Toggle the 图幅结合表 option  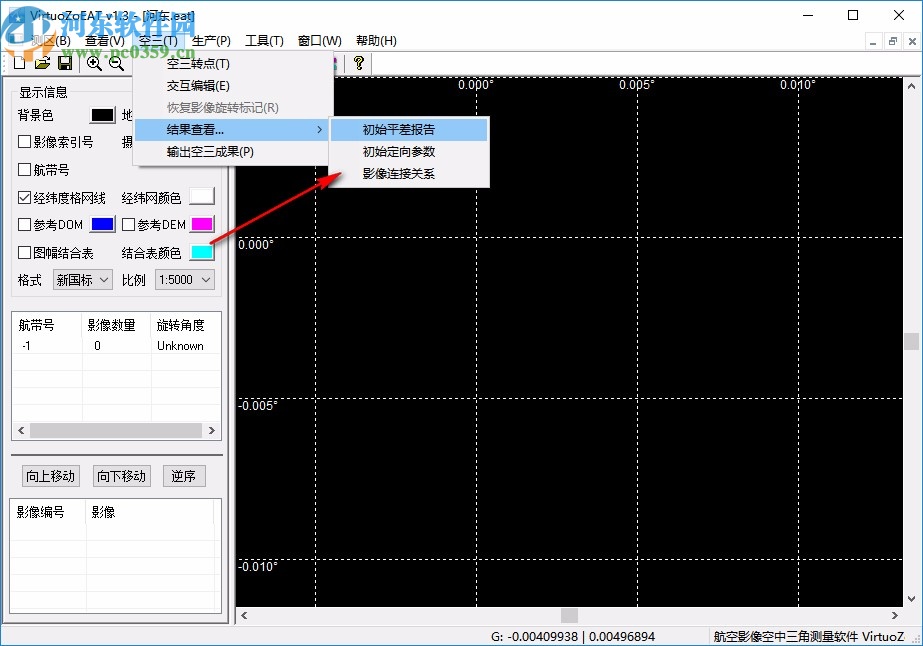(x=24, y=252)
